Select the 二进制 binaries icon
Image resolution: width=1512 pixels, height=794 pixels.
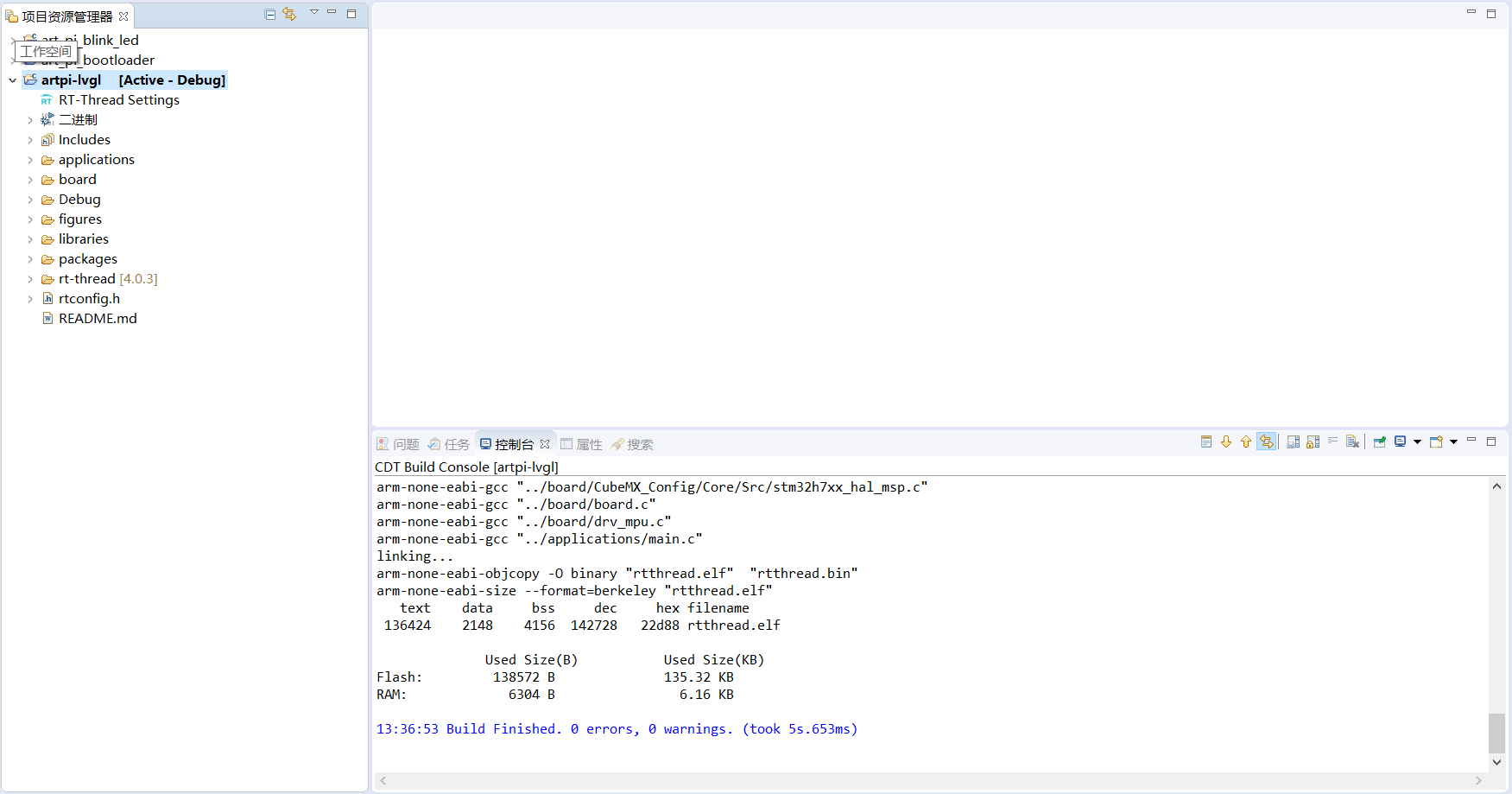pyautogui.click(x=47, y=120)
